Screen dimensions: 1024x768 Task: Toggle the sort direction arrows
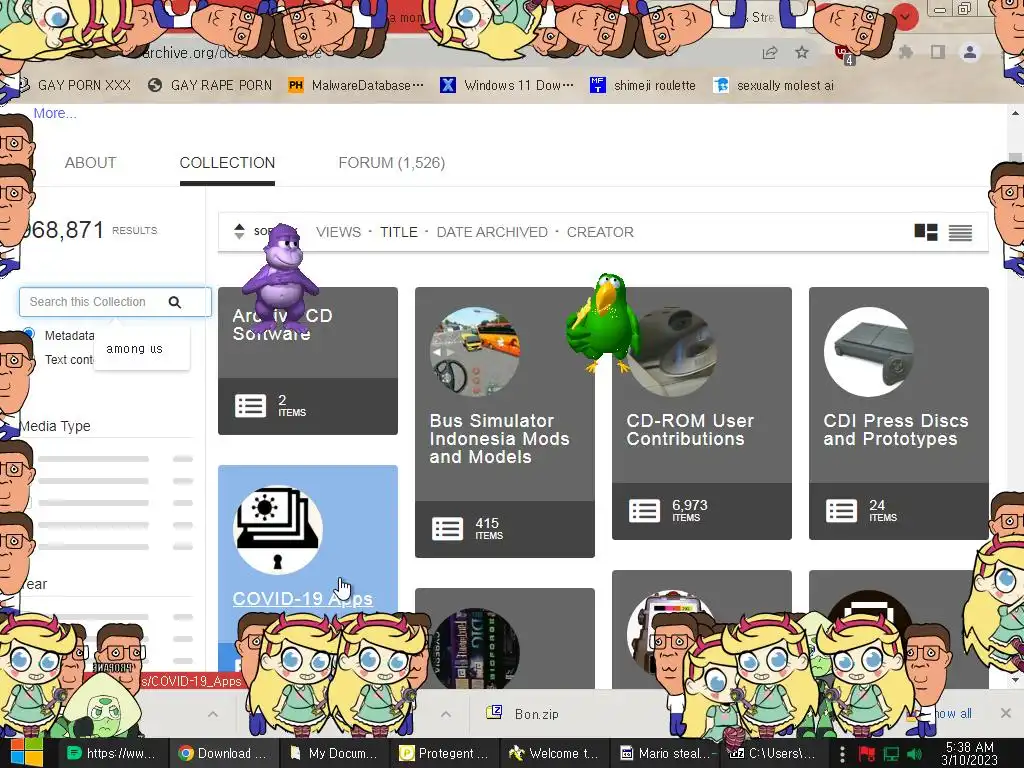tap(239, 231)
